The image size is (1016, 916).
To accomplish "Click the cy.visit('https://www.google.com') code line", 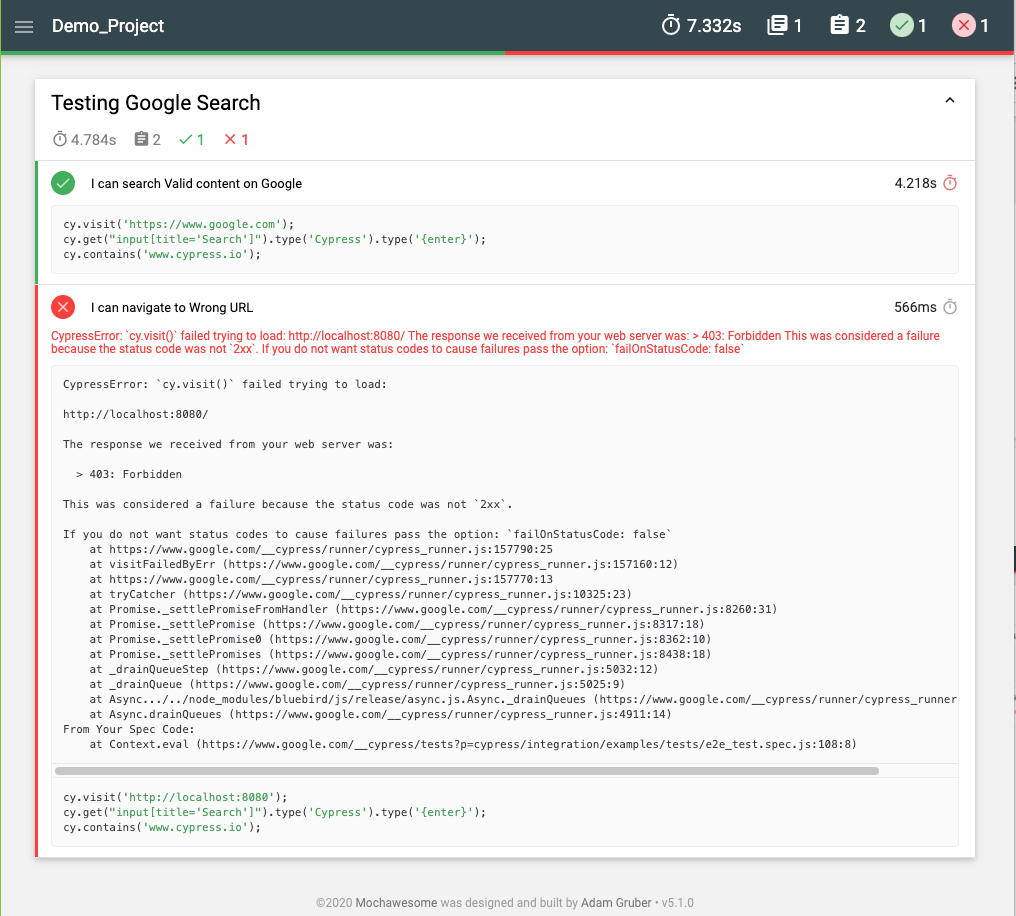I will 178,224.
